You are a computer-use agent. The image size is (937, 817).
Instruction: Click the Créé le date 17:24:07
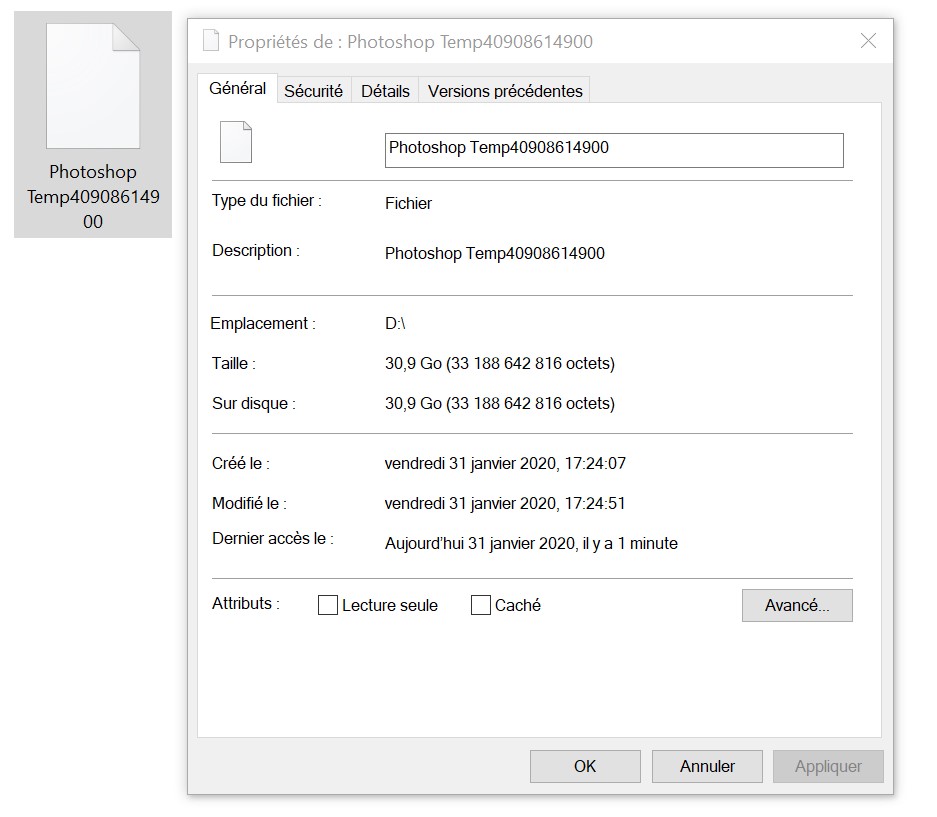tap(505, 463)
